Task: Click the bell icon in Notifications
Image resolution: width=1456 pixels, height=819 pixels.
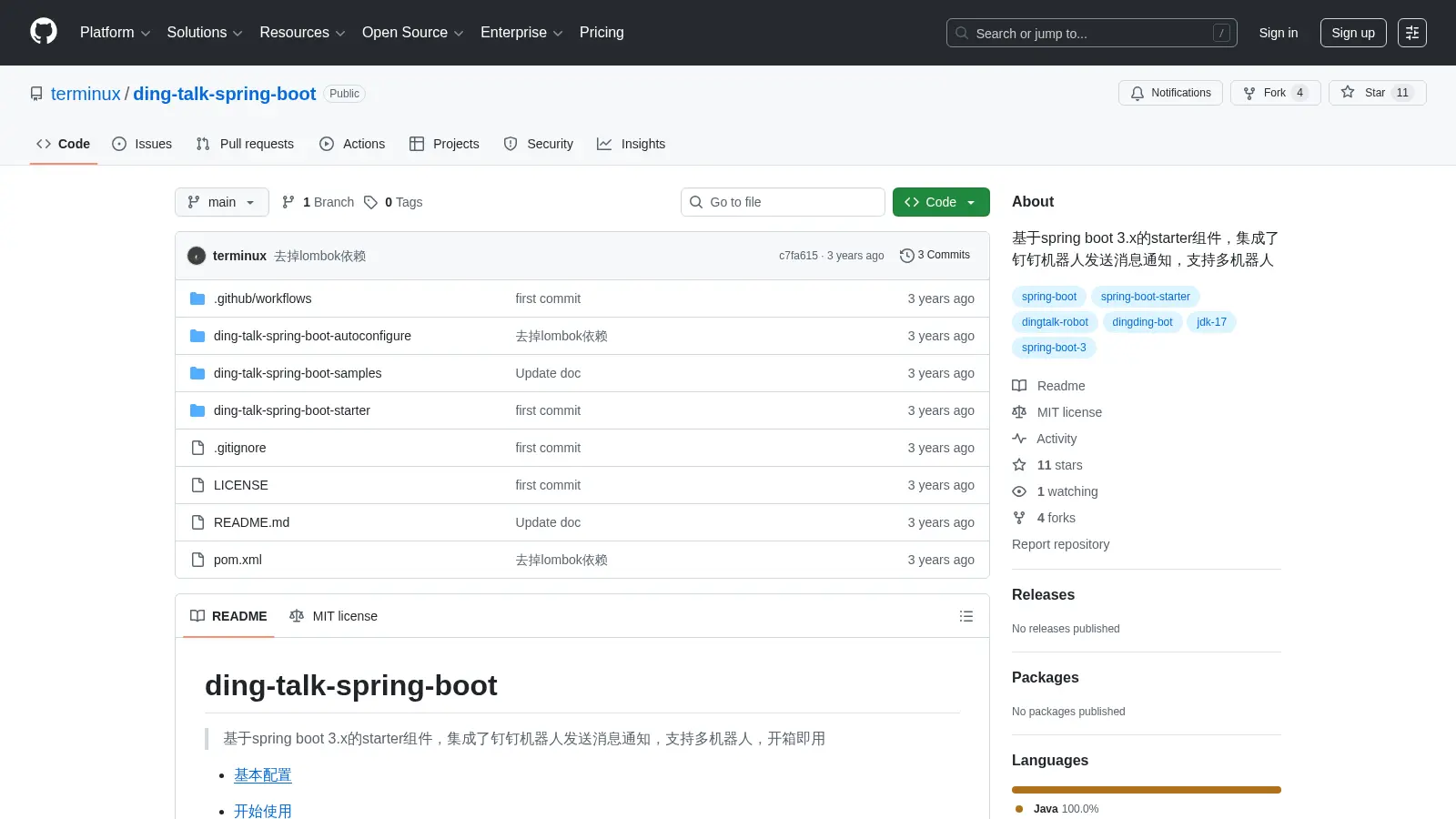Action: coord(1137,93)
